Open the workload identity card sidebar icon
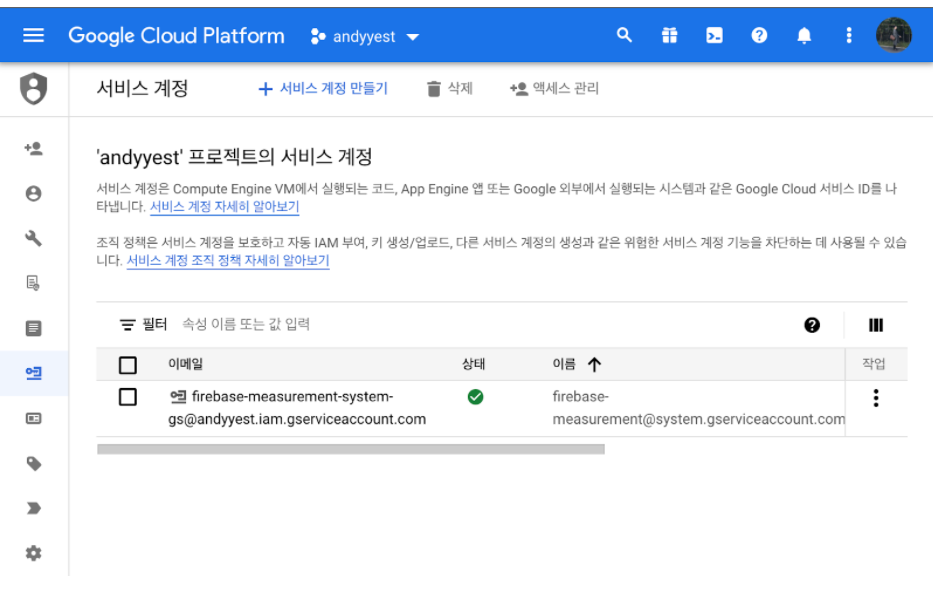The width and height of the screenshot is (952, 596). 33,418
